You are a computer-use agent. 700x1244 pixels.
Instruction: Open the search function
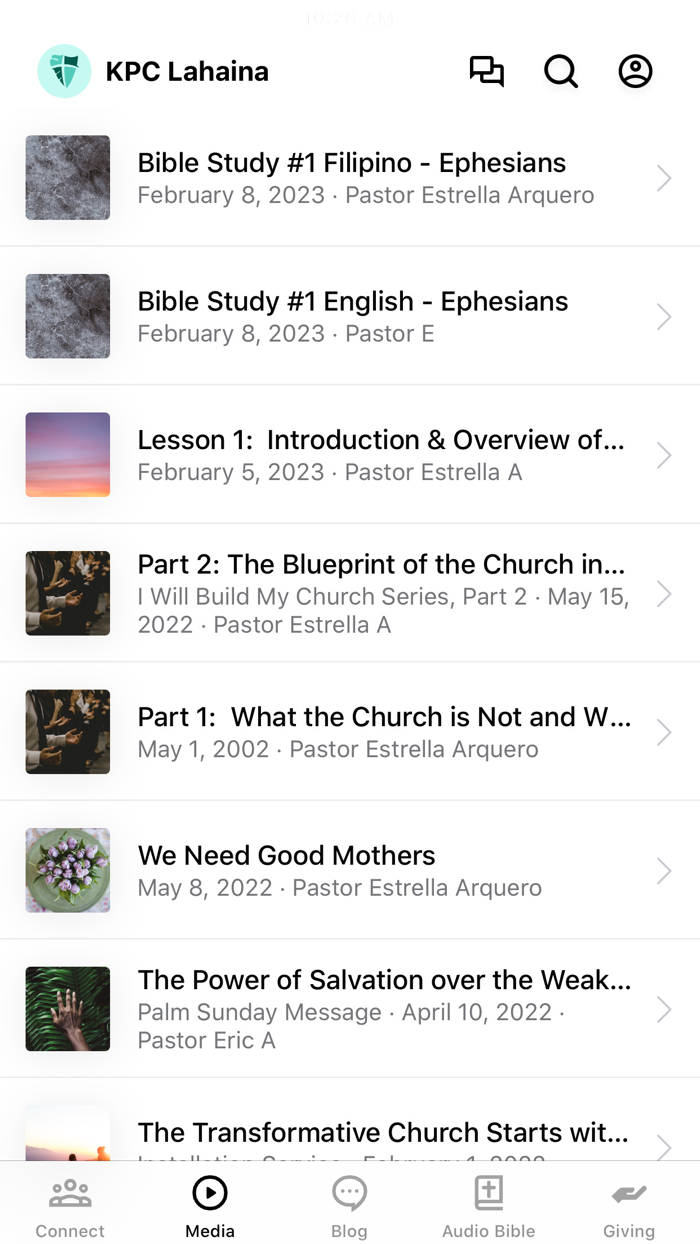(x=561, y=71)
